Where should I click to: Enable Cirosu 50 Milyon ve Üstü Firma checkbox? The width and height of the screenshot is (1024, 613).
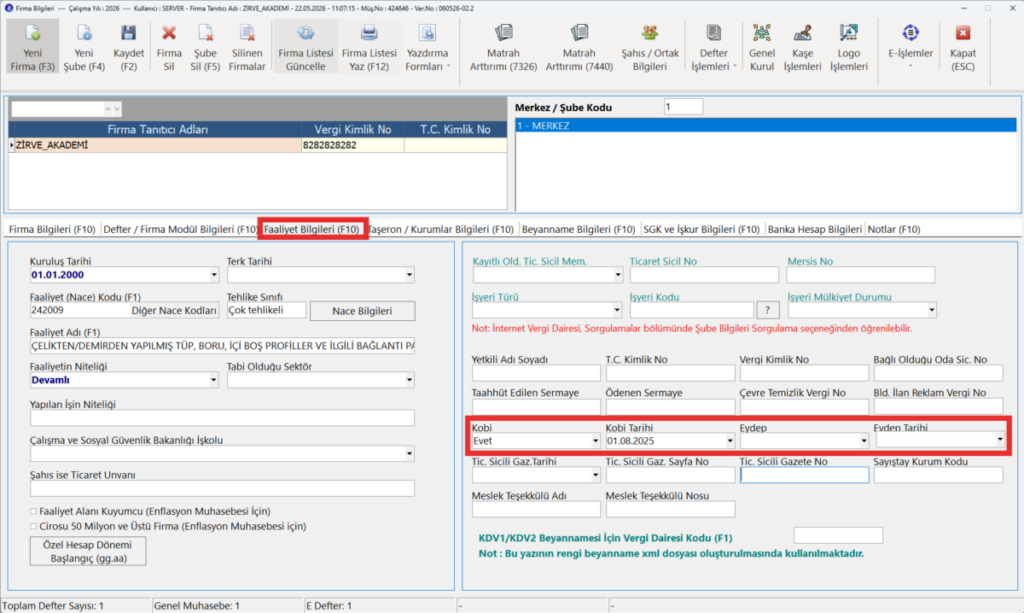[x=33, y=526]
